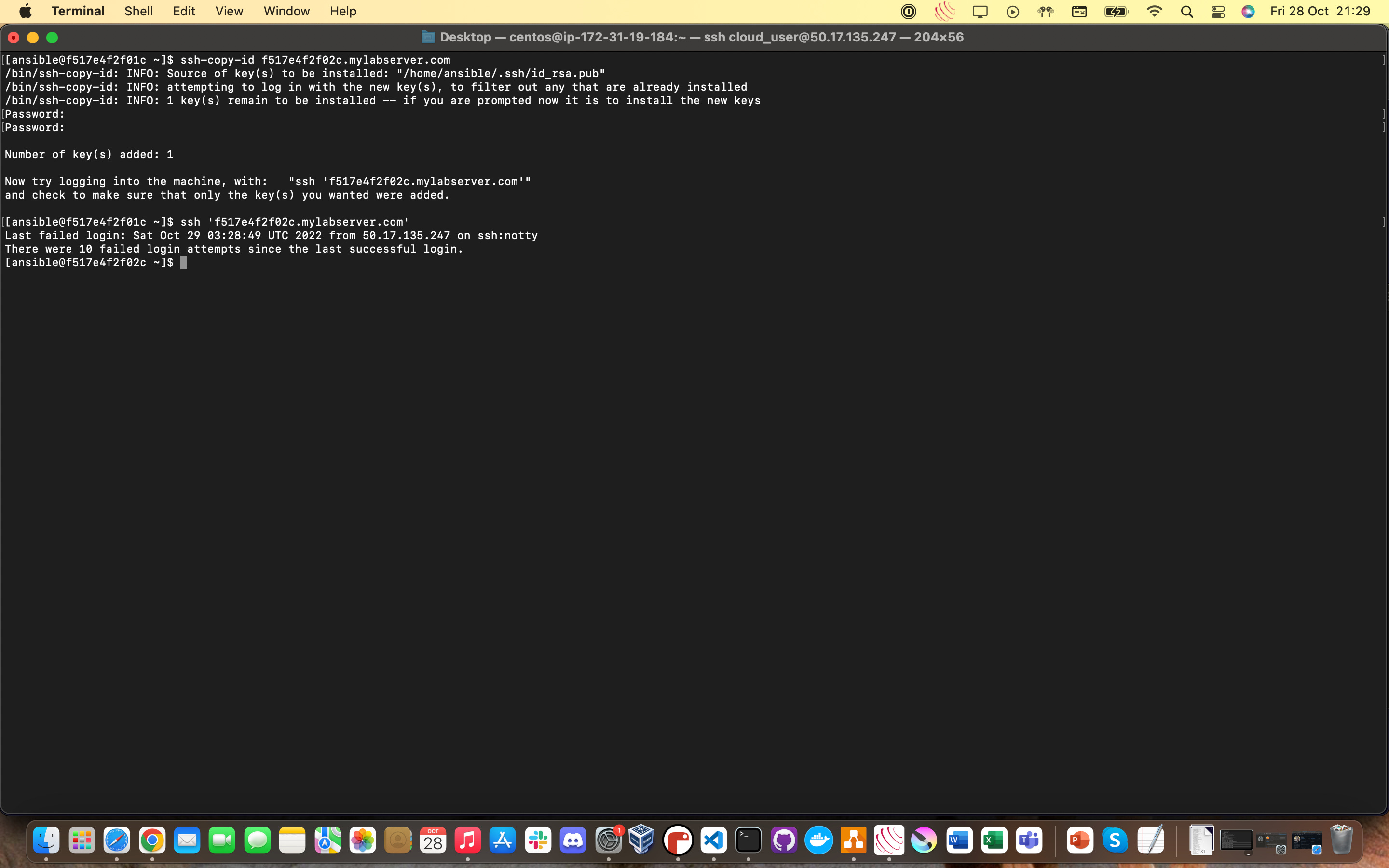The width and height of the screenshot is (1389, 868).
Task: Show battery status dropdown
Action: coord(1116,11)
